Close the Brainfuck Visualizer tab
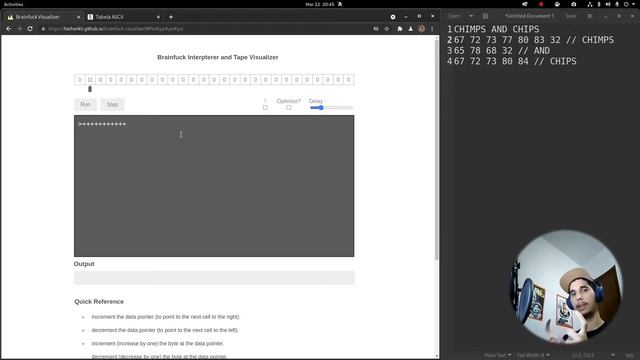This screenshot has height=360, width=640. tap(78, 17)
